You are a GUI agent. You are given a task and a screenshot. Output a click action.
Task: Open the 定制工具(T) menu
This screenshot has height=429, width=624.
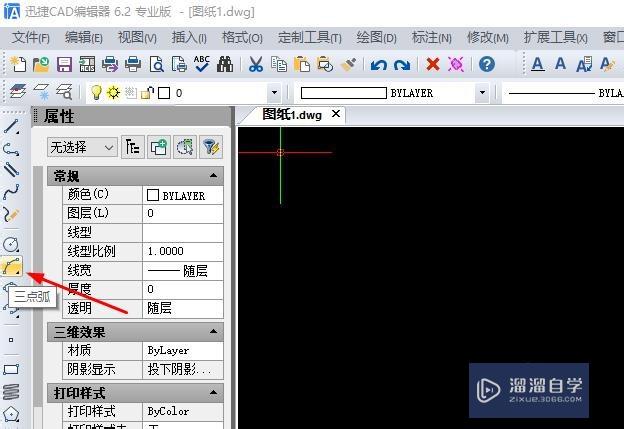point(310,38)
